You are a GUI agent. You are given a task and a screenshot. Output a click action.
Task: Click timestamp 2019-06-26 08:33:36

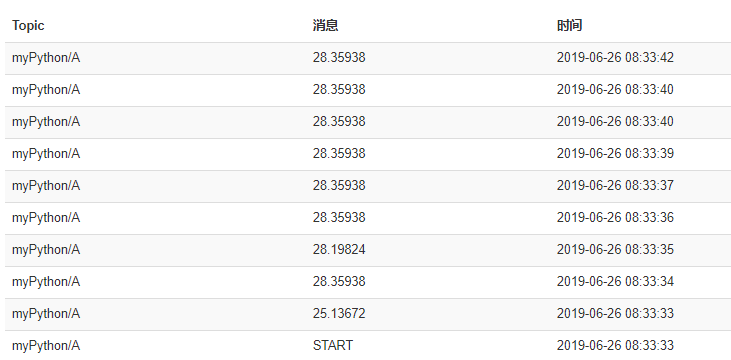tap(615, 217)
